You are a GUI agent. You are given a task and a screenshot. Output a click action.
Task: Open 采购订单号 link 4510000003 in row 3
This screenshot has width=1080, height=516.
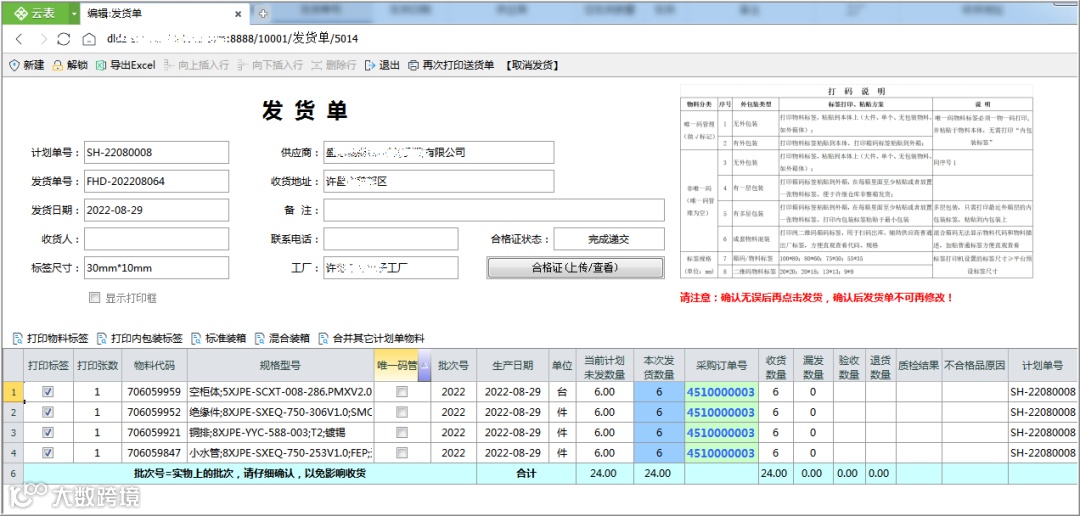click(720, 433)
